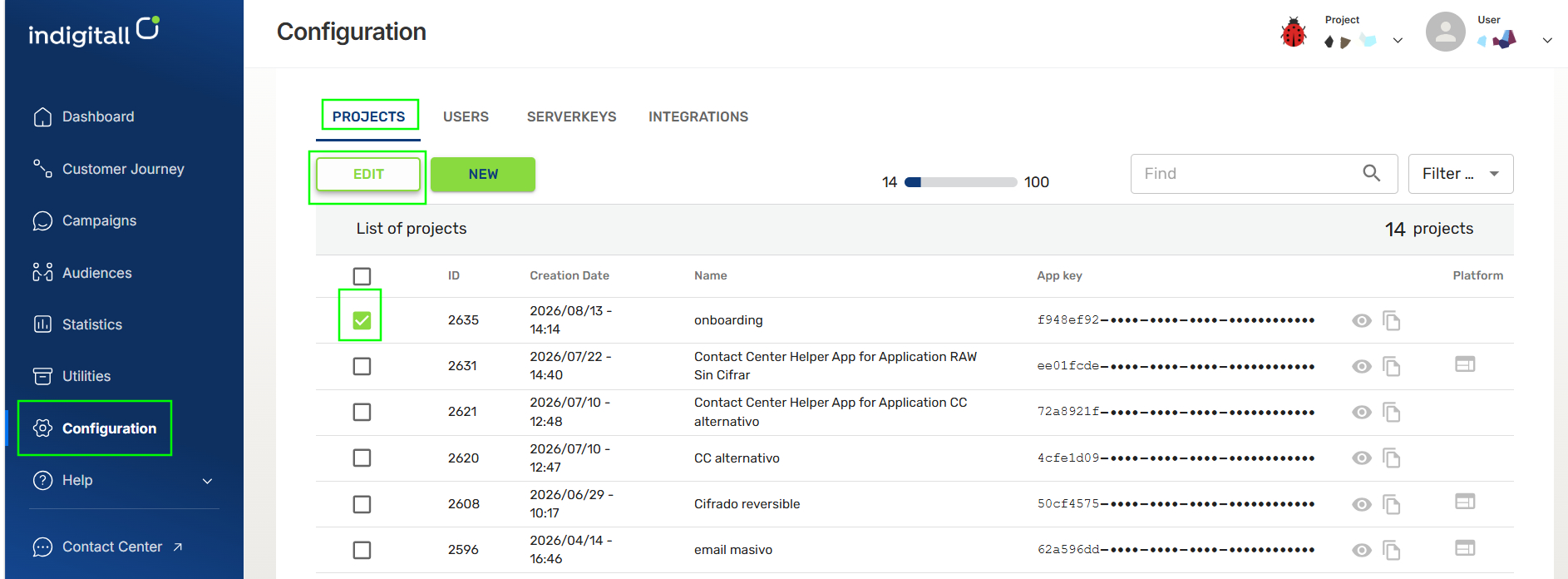Click the indigitall logo
The height and width of the screenshot is (579, 1568).
coord(94,32)
